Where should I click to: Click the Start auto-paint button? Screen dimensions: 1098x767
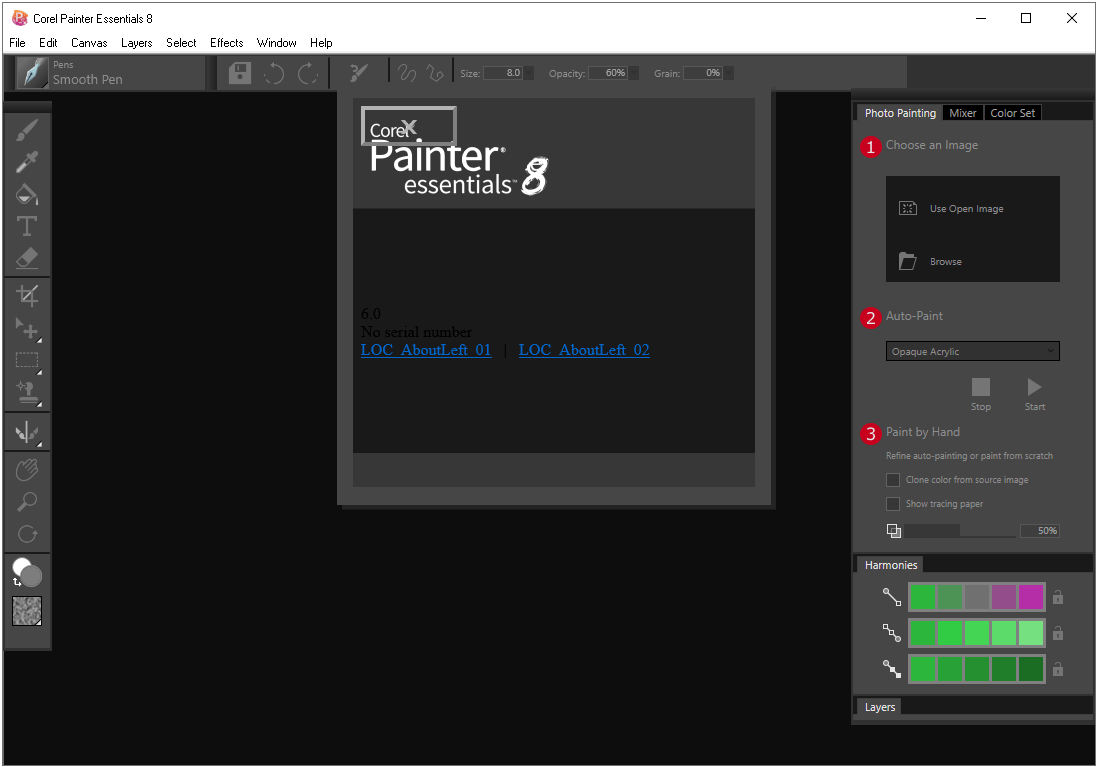coord(1034,394)
